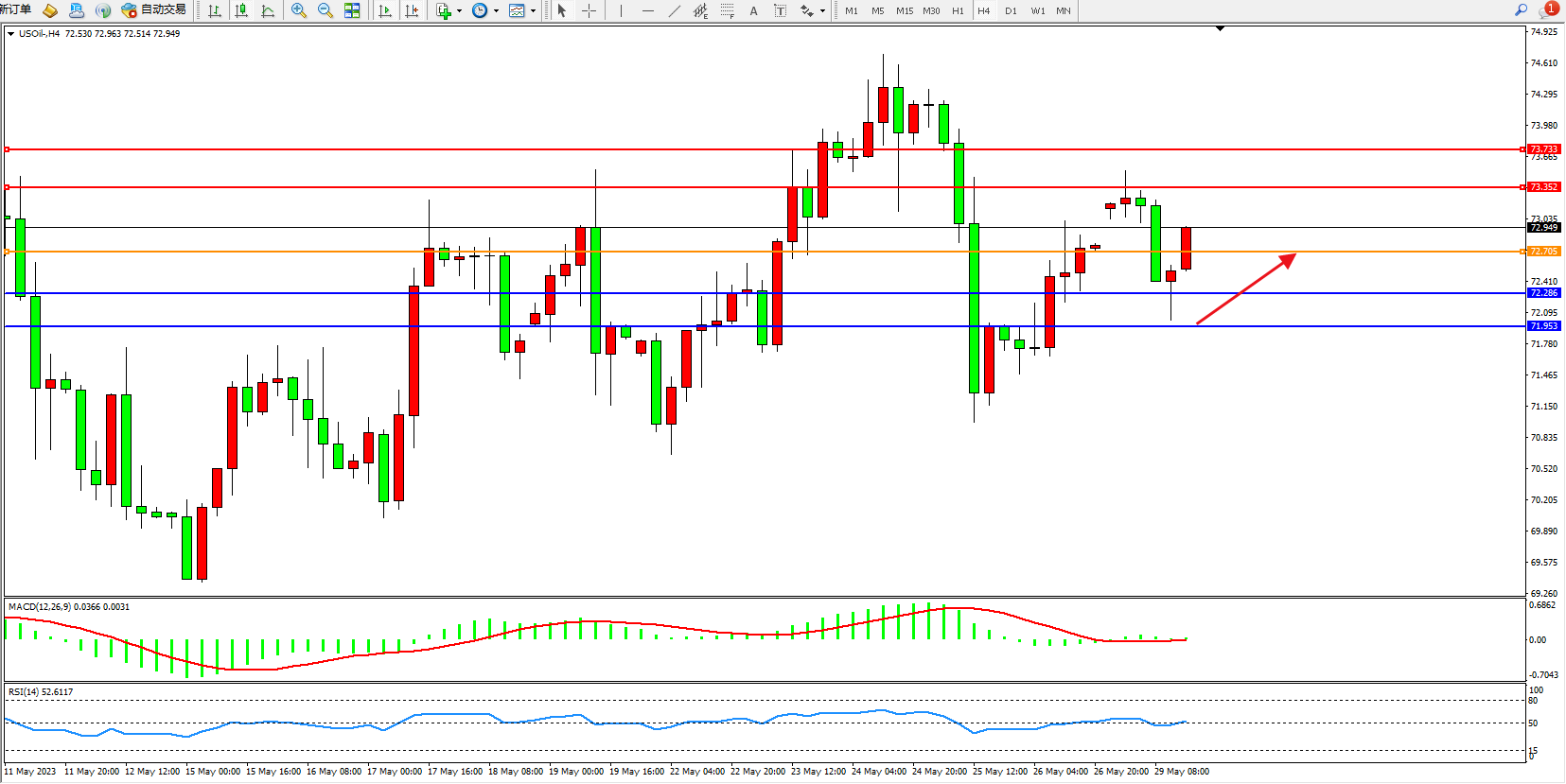Switch to the H1 timeframe
The image size is (1566, 784).
tap(958, 10)
